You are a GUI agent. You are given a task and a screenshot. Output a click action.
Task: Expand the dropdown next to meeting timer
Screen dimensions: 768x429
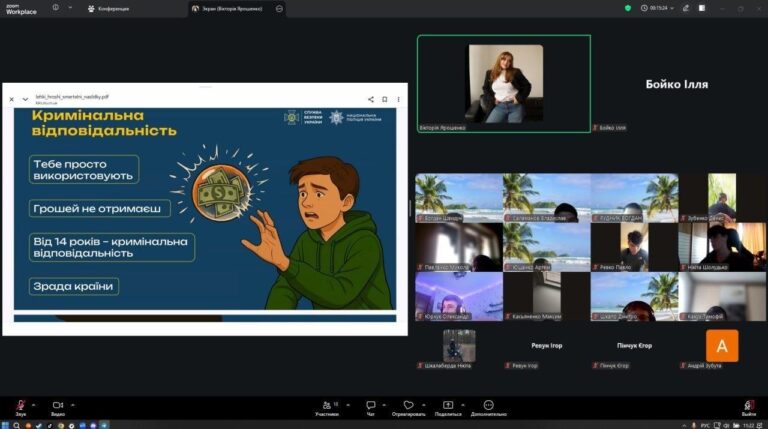click(678, 8)
